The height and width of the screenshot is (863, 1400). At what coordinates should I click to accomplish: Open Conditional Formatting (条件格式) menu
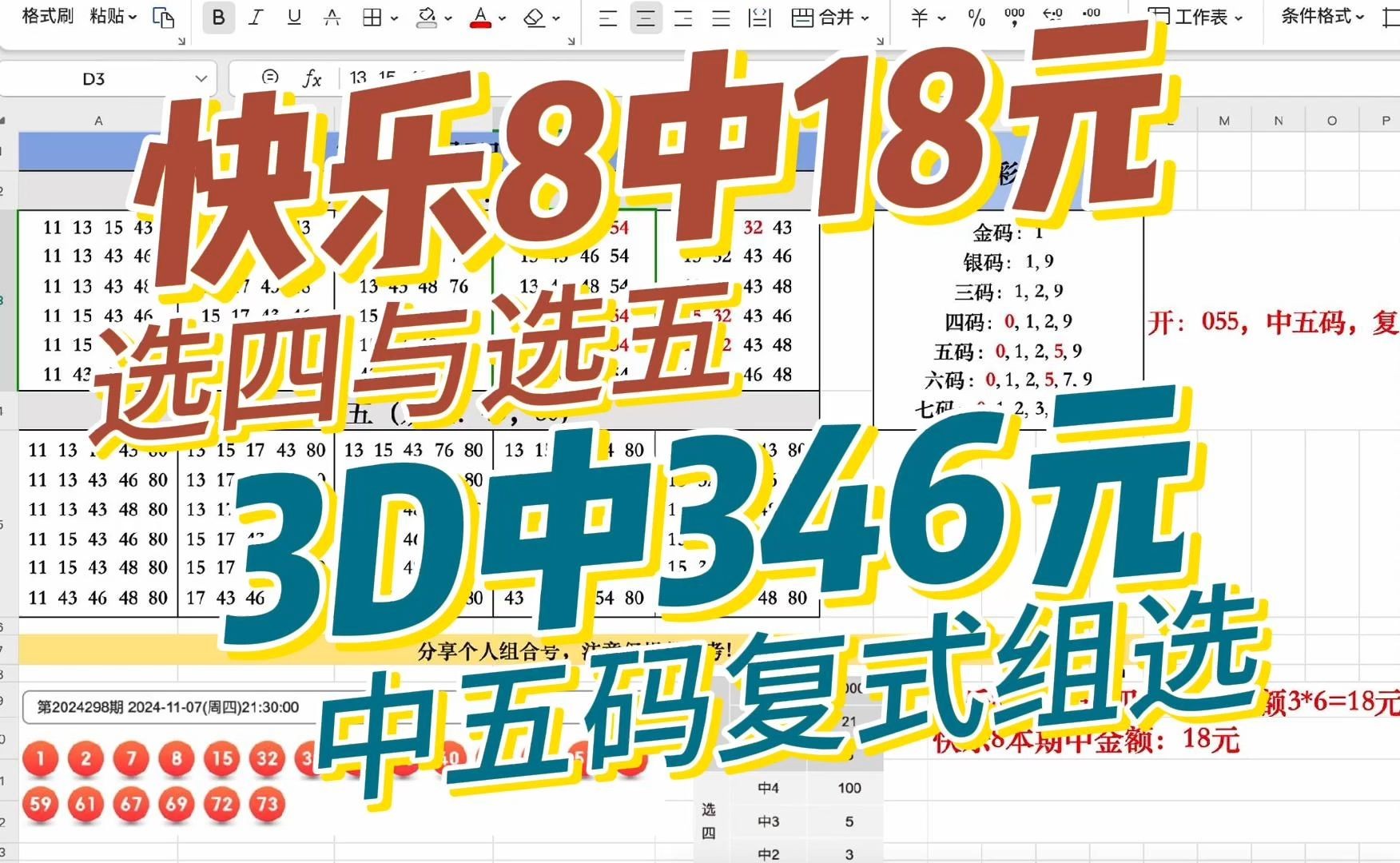(1322, 17)
